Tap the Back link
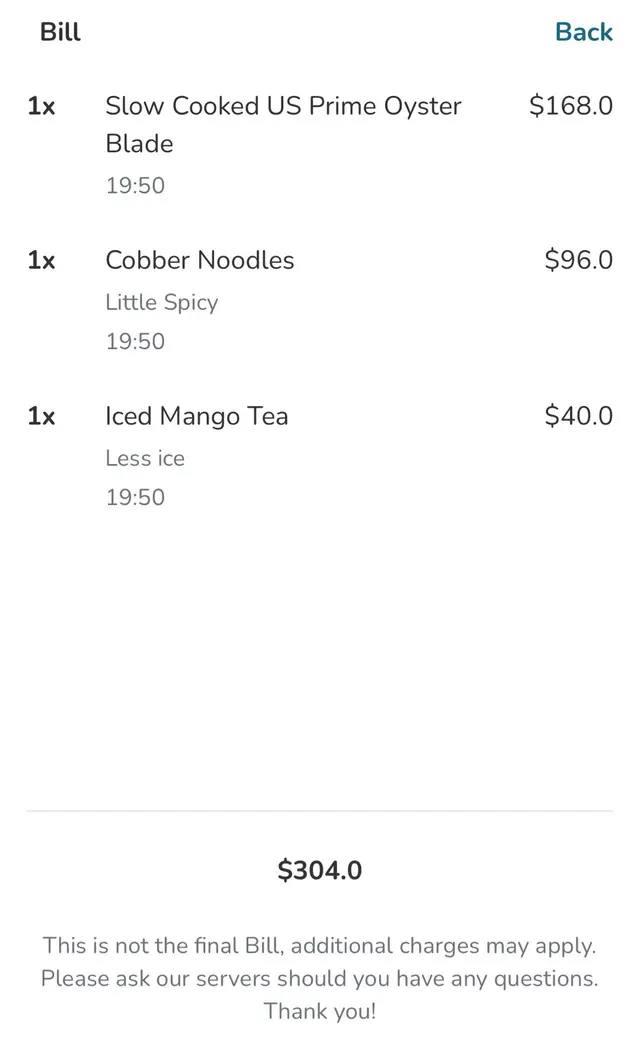The image size is (640, 1048). point(583,32)
